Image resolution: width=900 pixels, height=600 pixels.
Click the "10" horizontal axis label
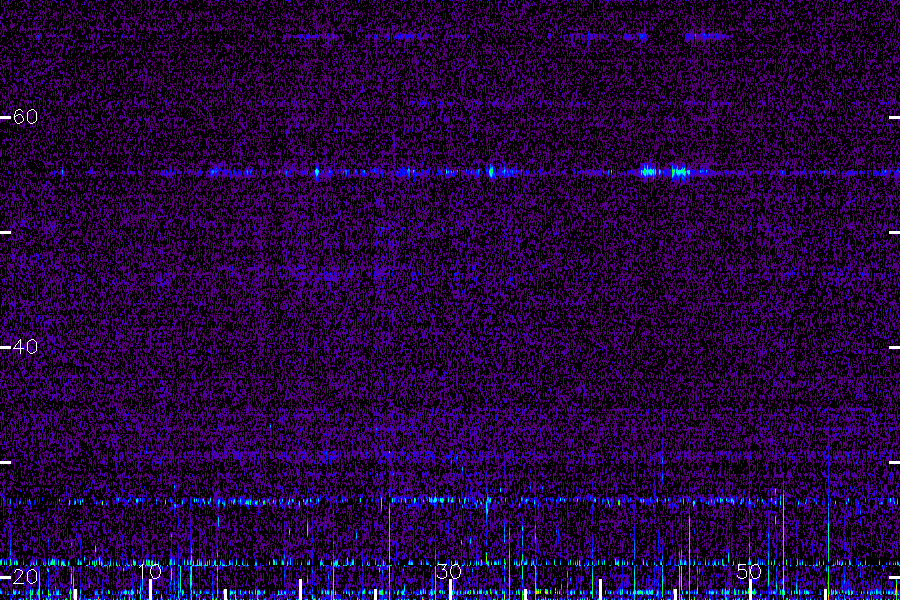150,571
